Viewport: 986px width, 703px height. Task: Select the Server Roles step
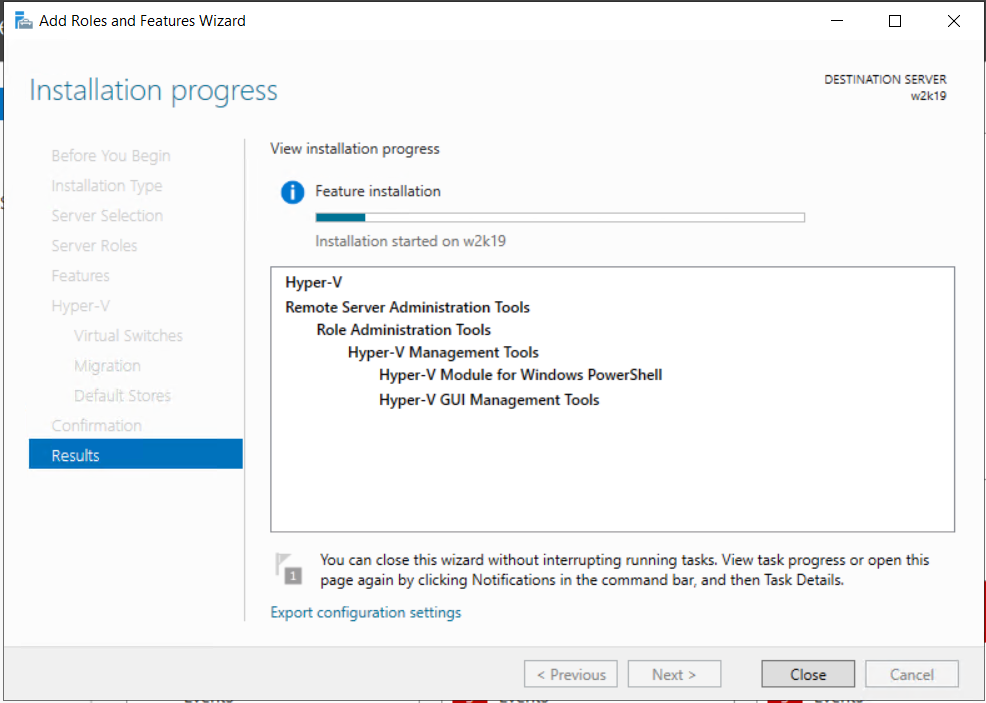(94, 246)
